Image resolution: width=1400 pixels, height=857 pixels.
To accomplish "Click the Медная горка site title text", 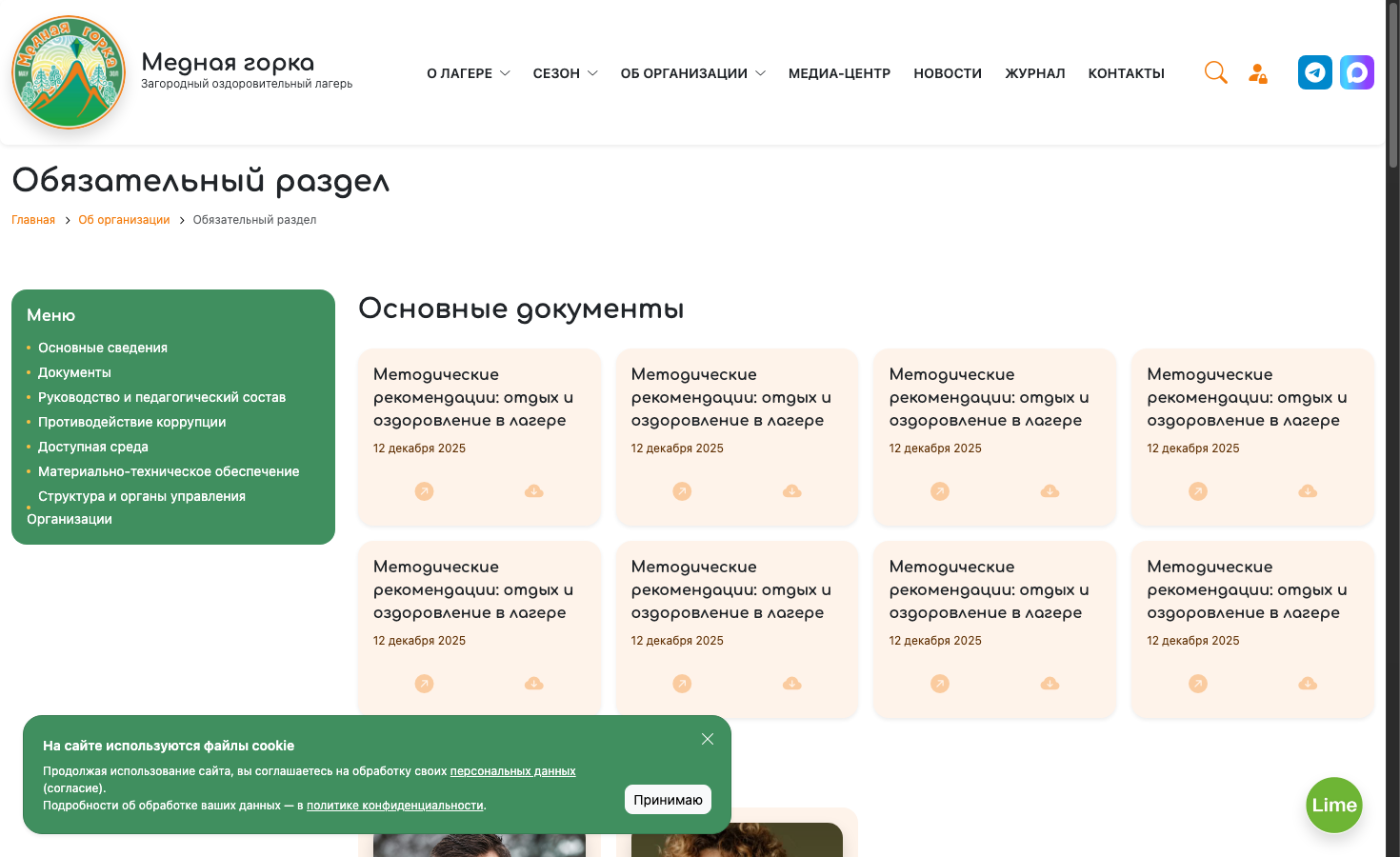I will 228,62.
